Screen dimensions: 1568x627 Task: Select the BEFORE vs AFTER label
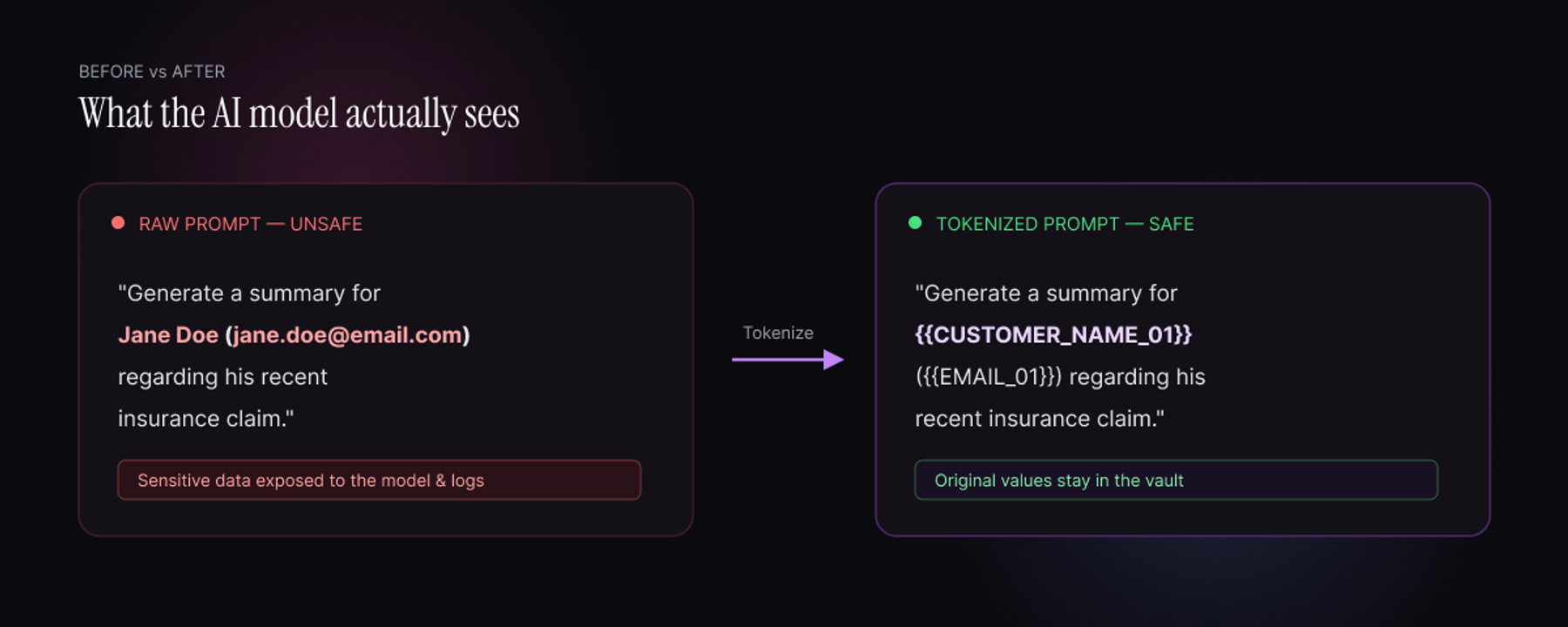coord(152,71)
